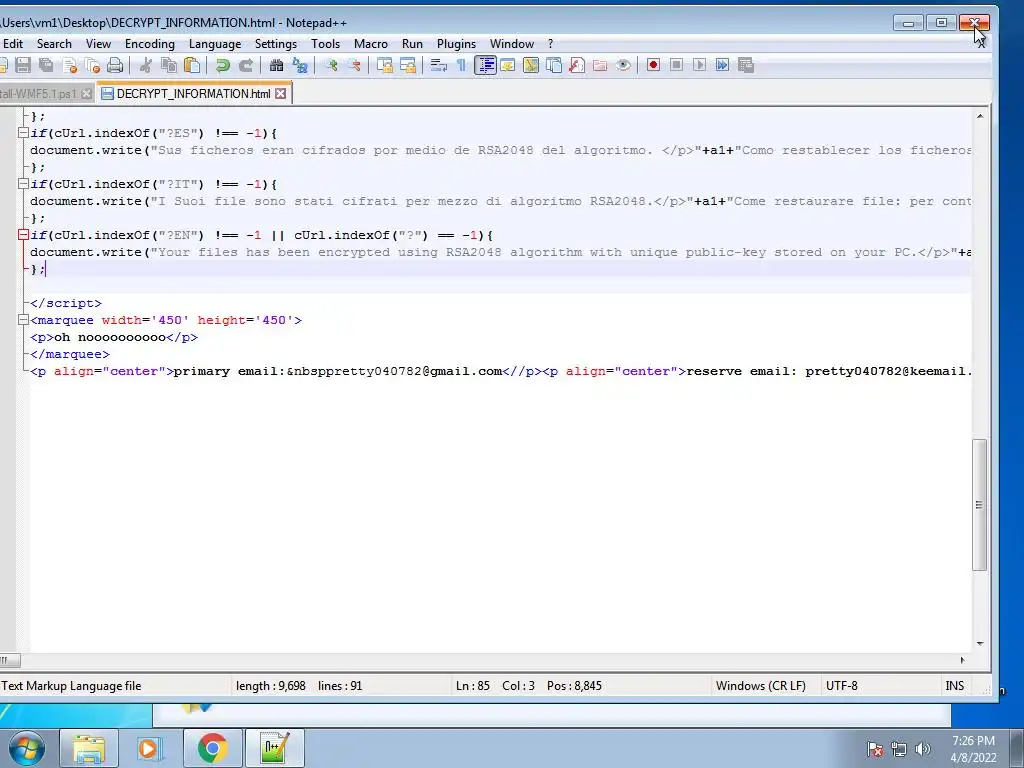This screenshot has width=1024, height=768.
Task: Collapse the ?ES if block fold marker
Action: tap(23, 133)
